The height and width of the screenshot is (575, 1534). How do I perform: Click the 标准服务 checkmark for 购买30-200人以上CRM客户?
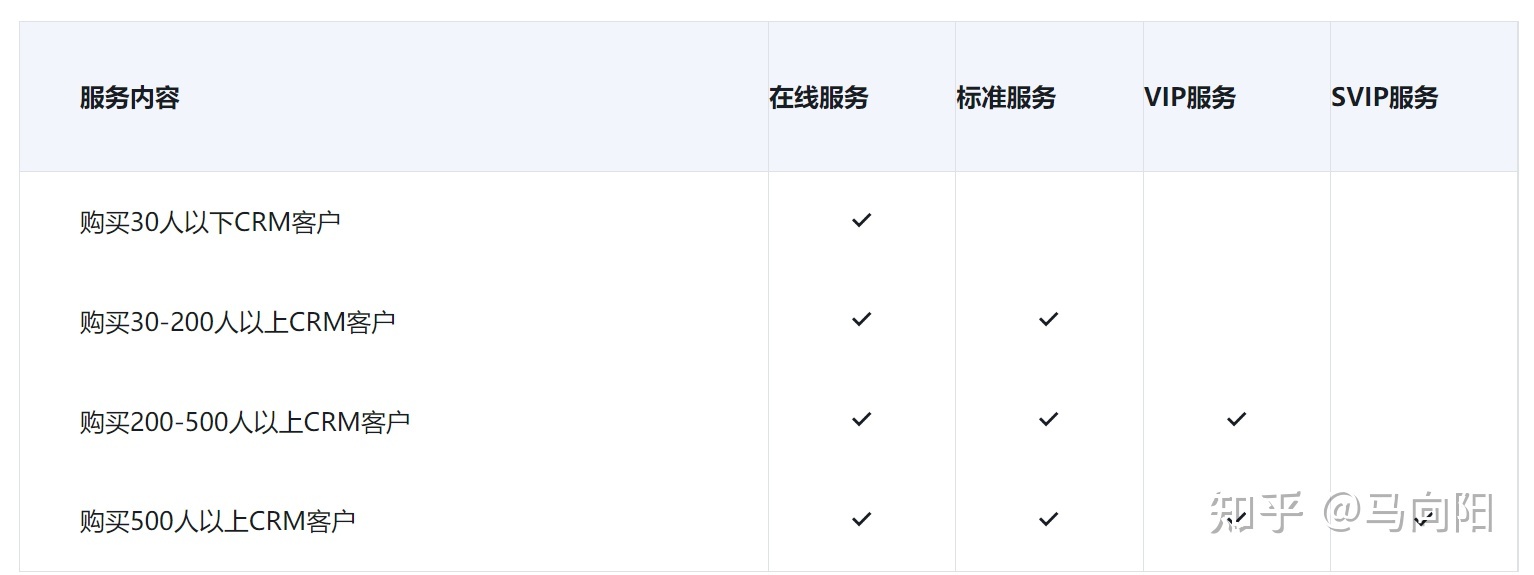1048,320
